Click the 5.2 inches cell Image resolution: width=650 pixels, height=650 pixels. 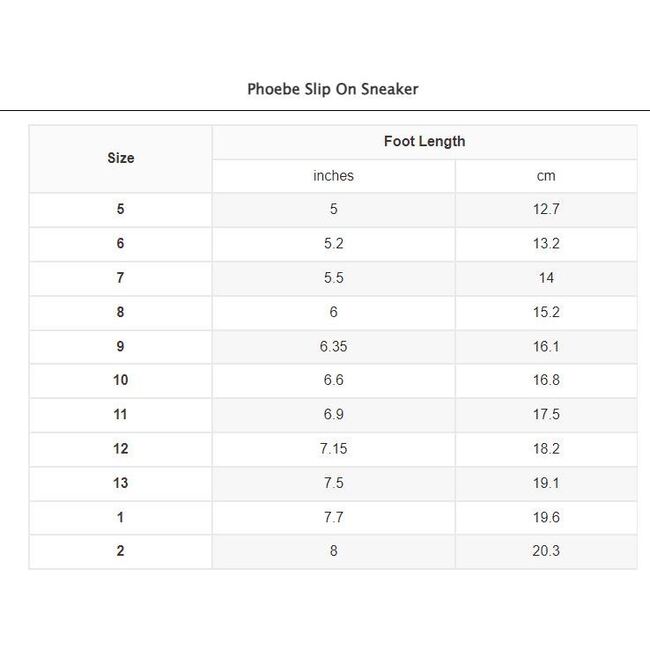pos(333,244)
